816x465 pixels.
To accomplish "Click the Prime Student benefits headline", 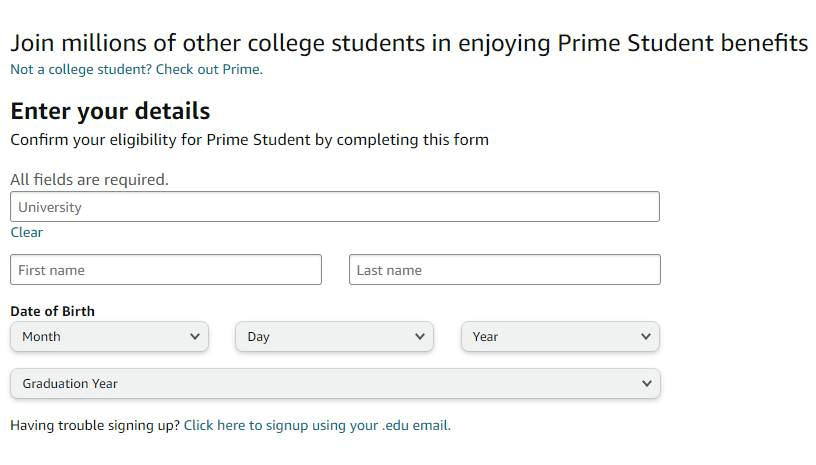I will [408, 43].
